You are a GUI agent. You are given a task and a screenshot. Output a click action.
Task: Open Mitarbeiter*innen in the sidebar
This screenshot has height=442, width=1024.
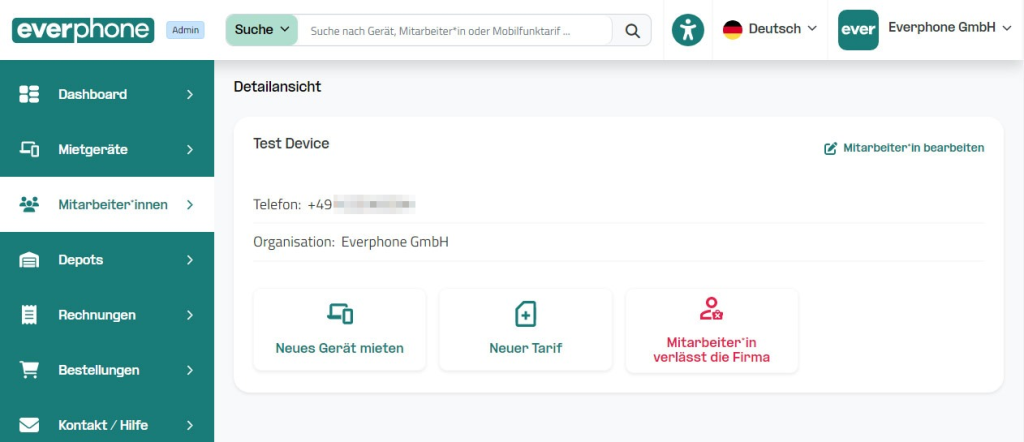tap(112, 204)
